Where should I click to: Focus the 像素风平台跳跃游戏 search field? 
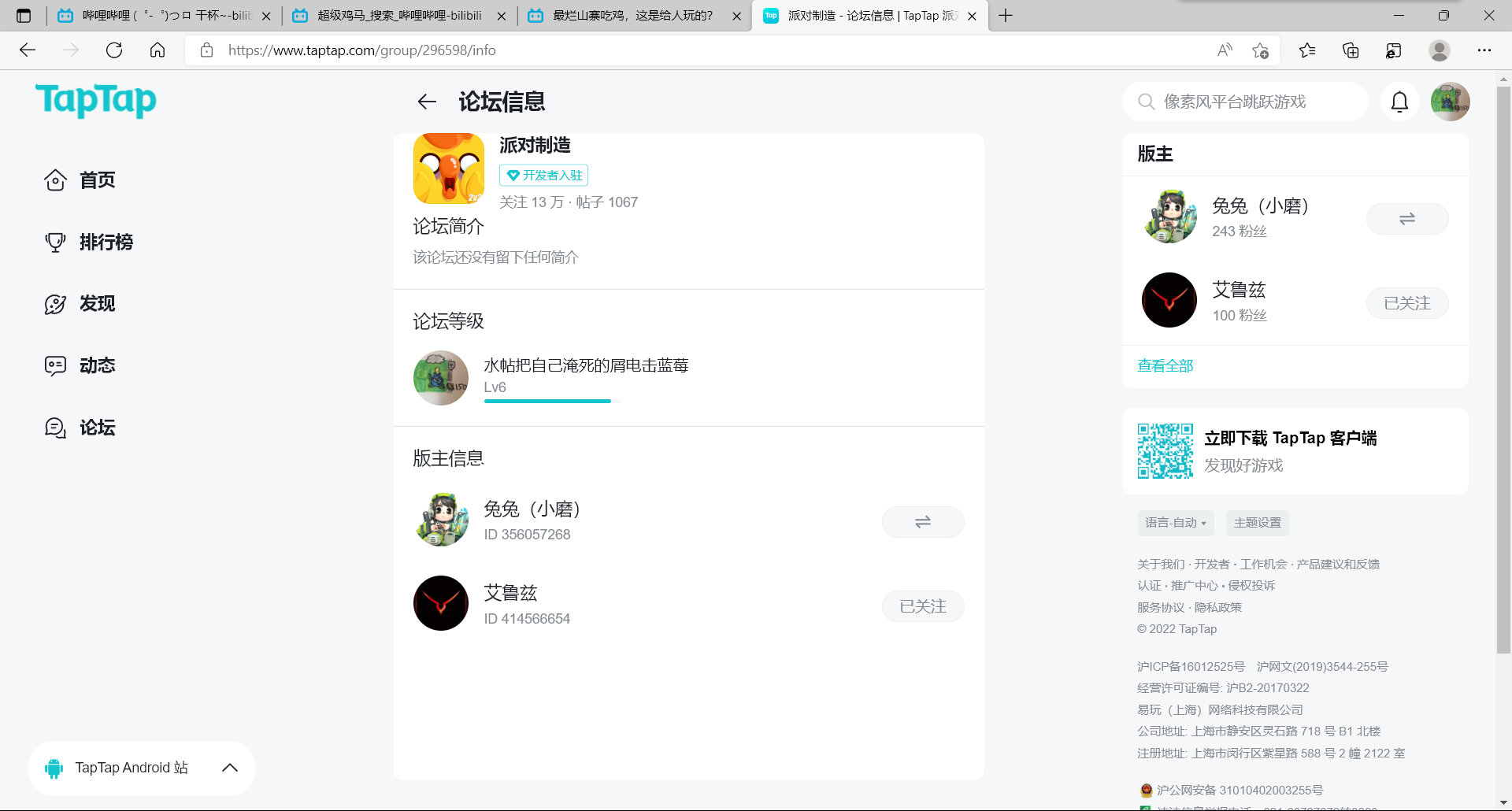click(x=1245, y=102)
